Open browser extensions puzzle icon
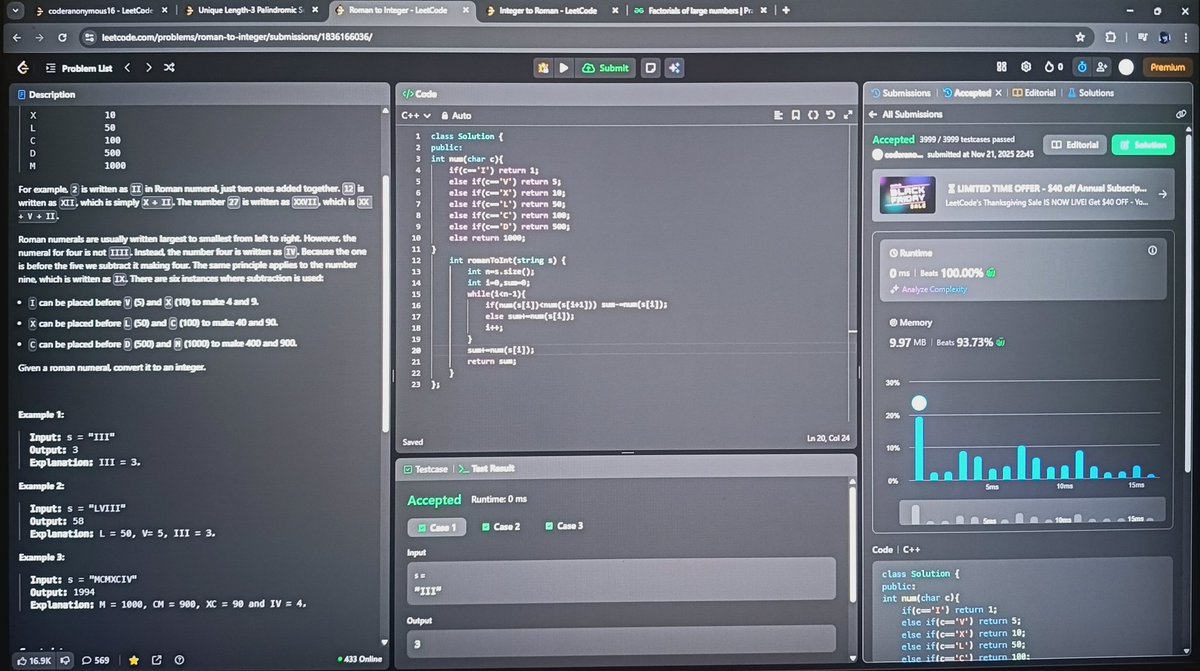 pyautogui.click(x=1112, y=36)
